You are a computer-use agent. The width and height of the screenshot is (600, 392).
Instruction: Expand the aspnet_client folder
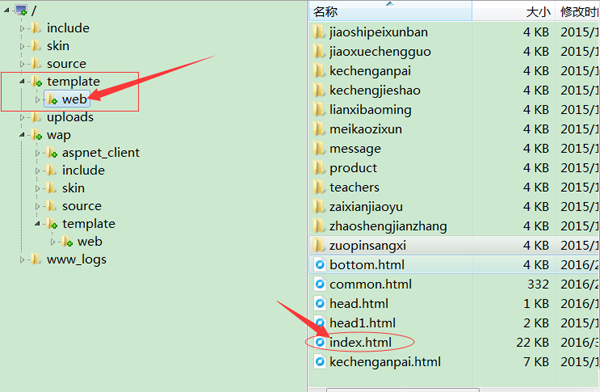[37, 153]
